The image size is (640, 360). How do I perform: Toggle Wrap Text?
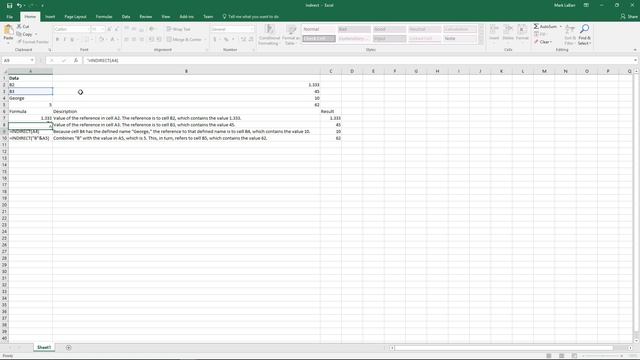pos(178,29)
